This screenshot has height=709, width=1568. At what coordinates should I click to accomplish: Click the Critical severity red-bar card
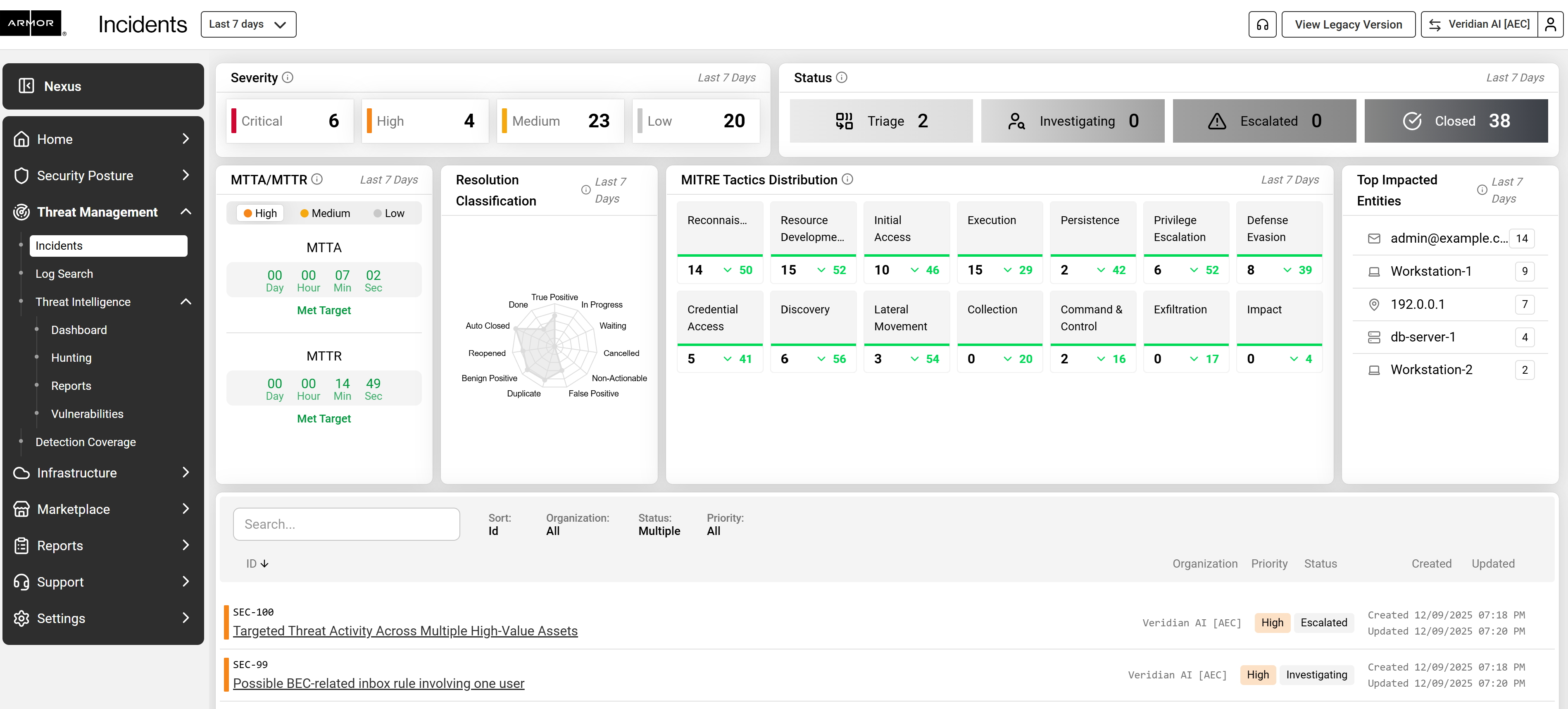point(290,121)
